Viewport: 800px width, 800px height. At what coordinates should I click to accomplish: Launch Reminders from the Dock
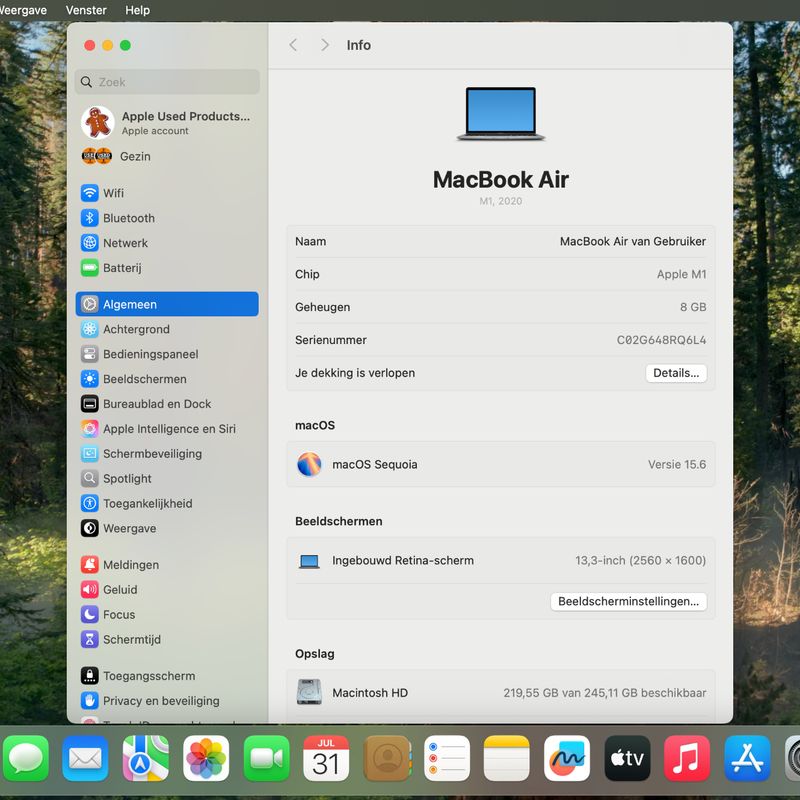(x=447, y=759)
